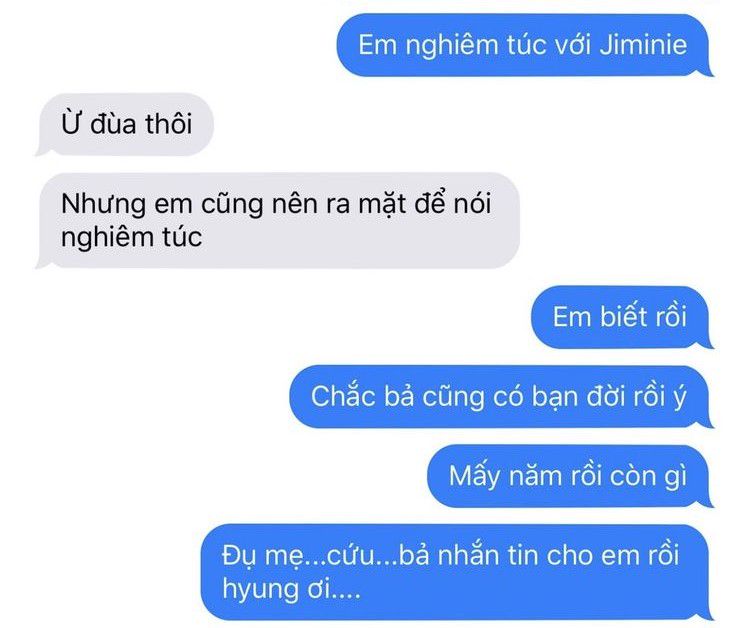Click the gray "Nhưng em cũng nên ra mặt" bubble
748x628 pixels.
point(278,220)
